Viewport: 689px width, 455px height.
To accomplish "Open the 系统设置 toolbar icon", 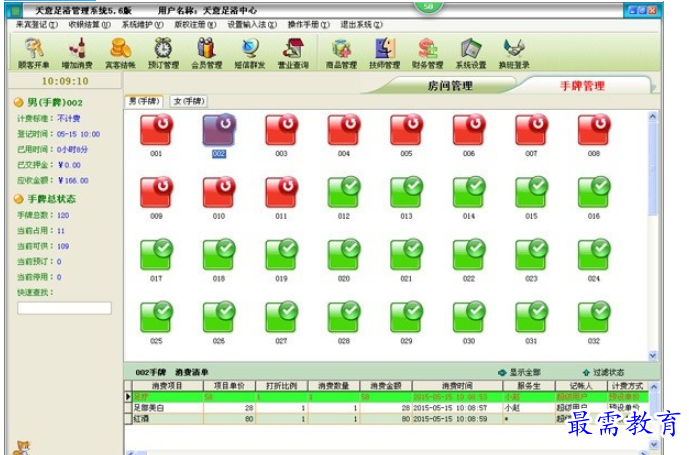I will pos(471,53).
